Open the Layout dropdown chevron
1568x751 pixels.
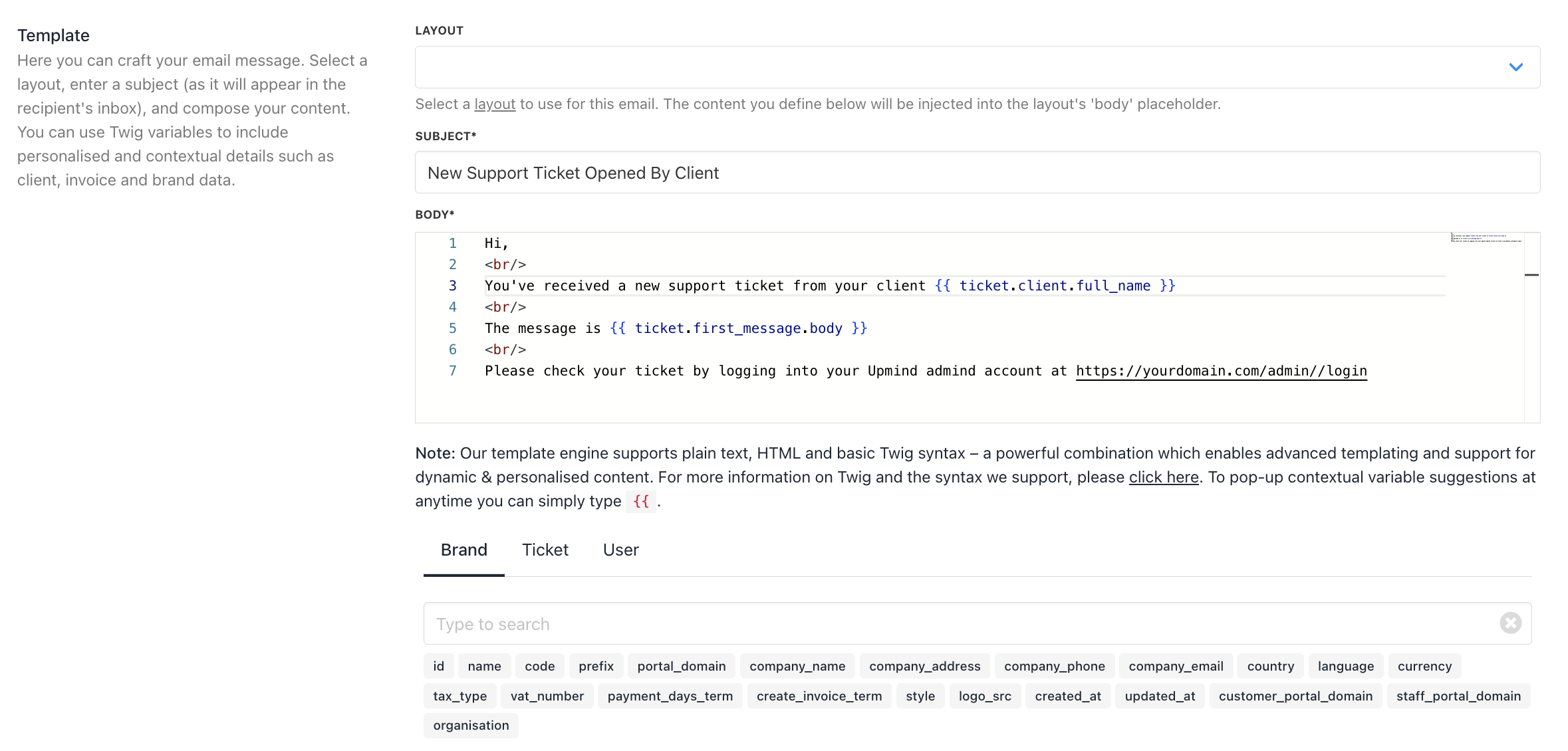[x=1515, y=67]
